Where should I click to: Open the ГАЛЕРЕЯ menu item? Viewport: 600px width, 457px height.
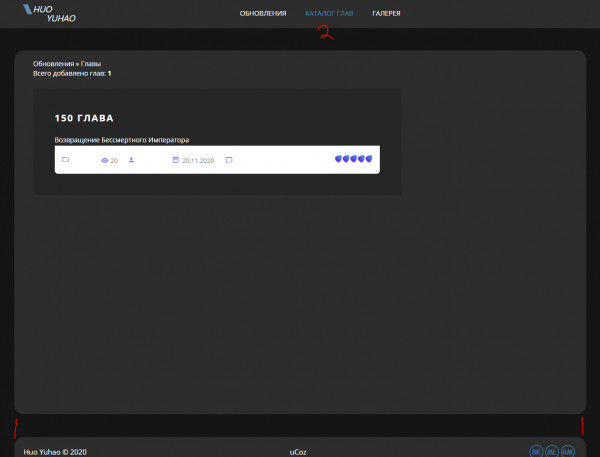click(x=386, y=13)
